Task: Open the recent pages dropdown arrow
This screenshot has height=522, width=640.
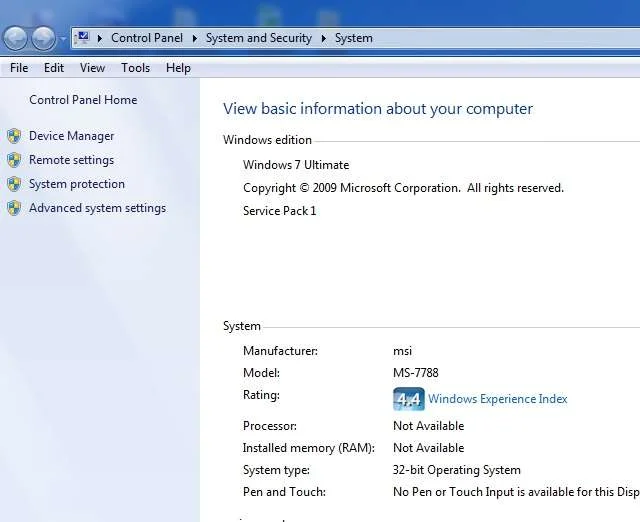Action: [63, 39]
